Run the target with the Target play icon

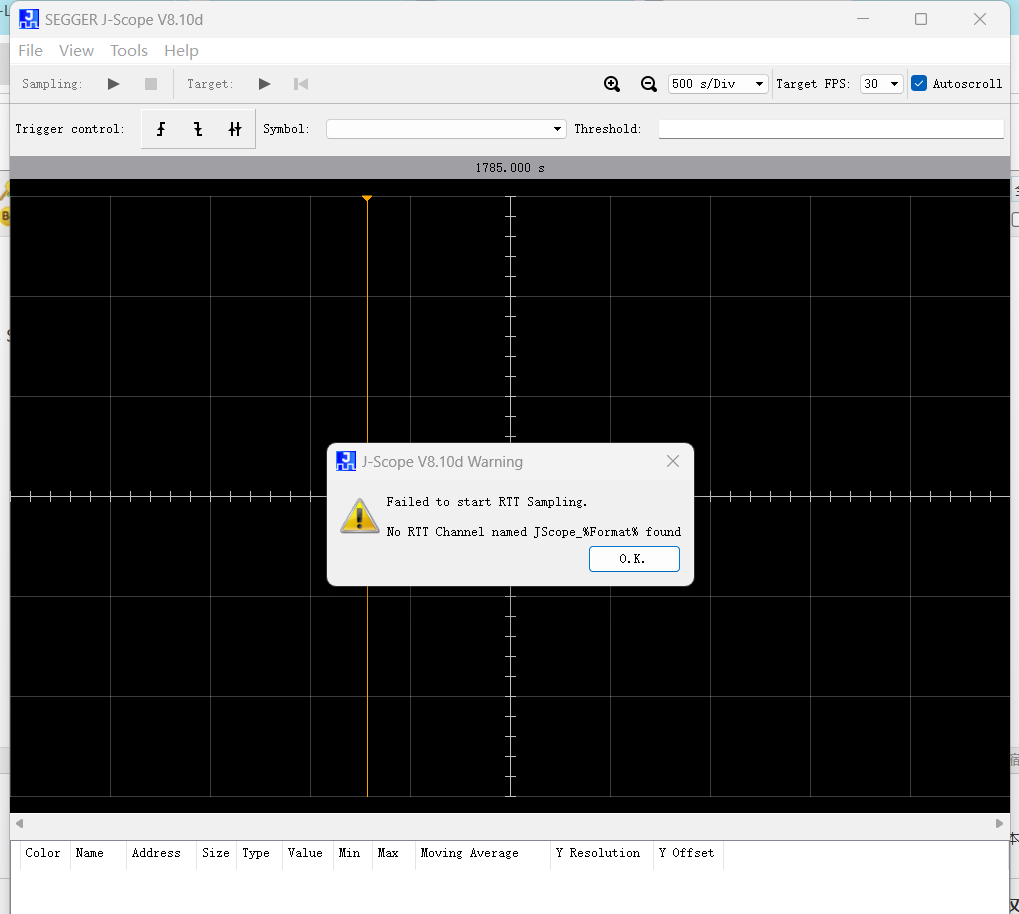264,84
